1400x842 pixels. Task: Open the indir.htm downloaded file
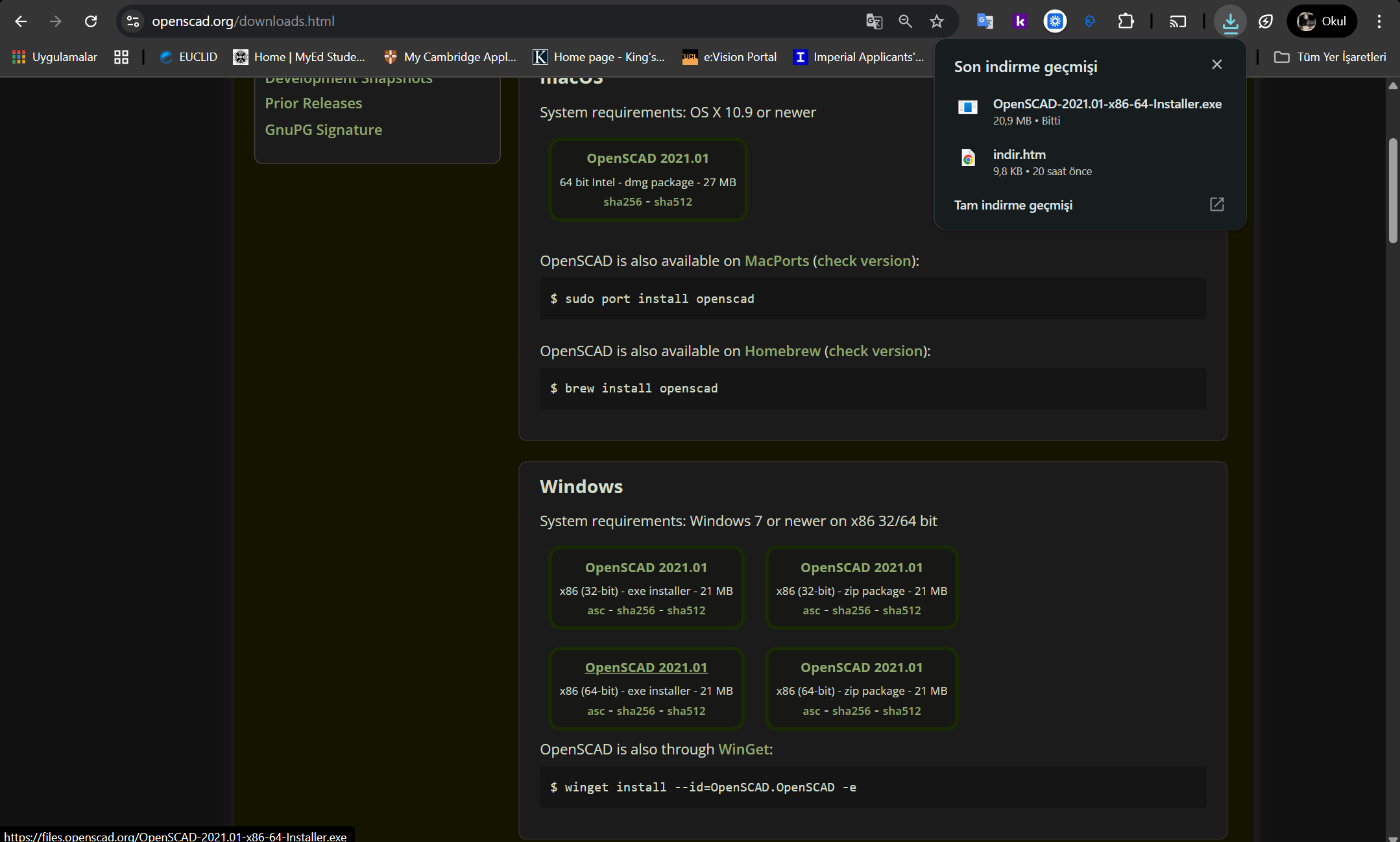coord(1019,154)
